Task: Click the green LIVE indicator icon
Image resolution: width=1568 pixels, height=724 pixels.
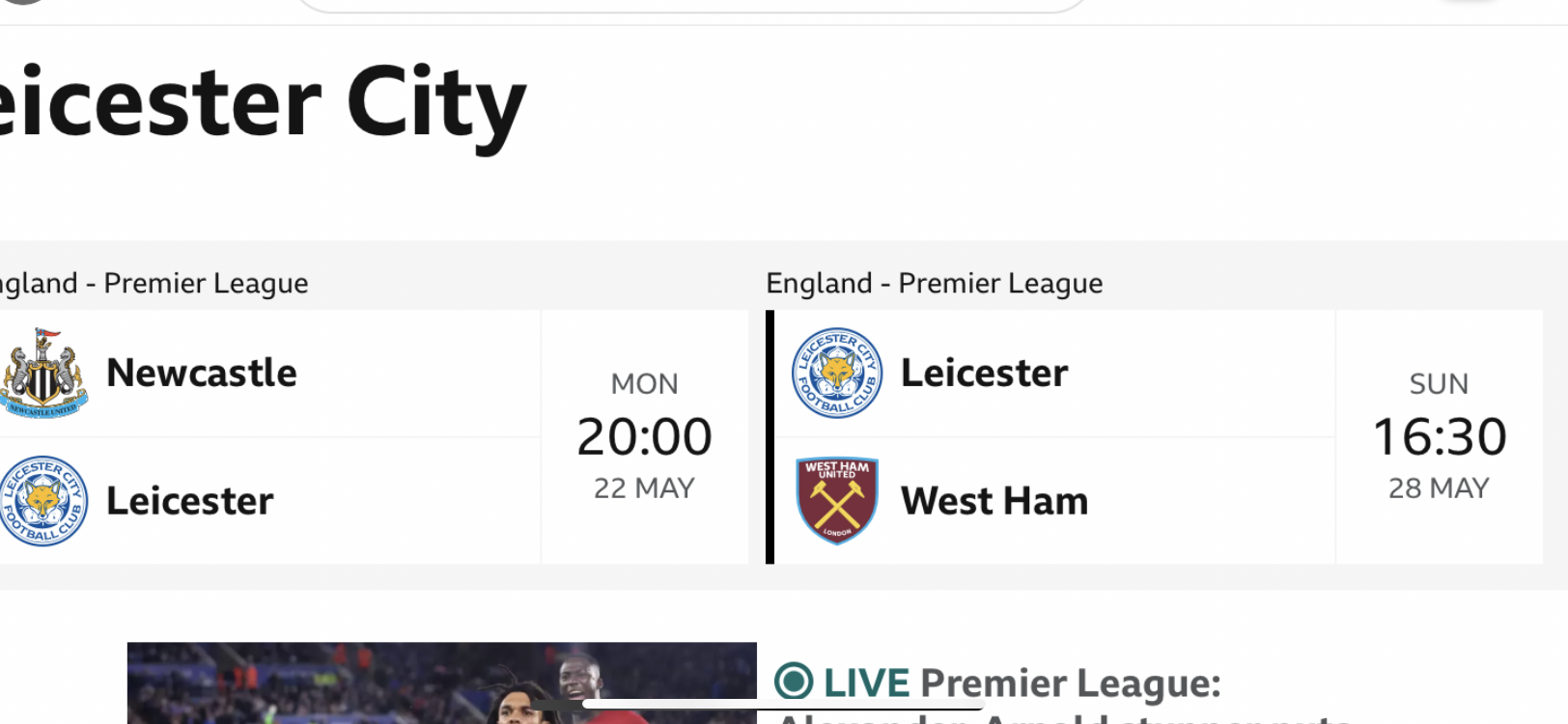Action: 794,682
